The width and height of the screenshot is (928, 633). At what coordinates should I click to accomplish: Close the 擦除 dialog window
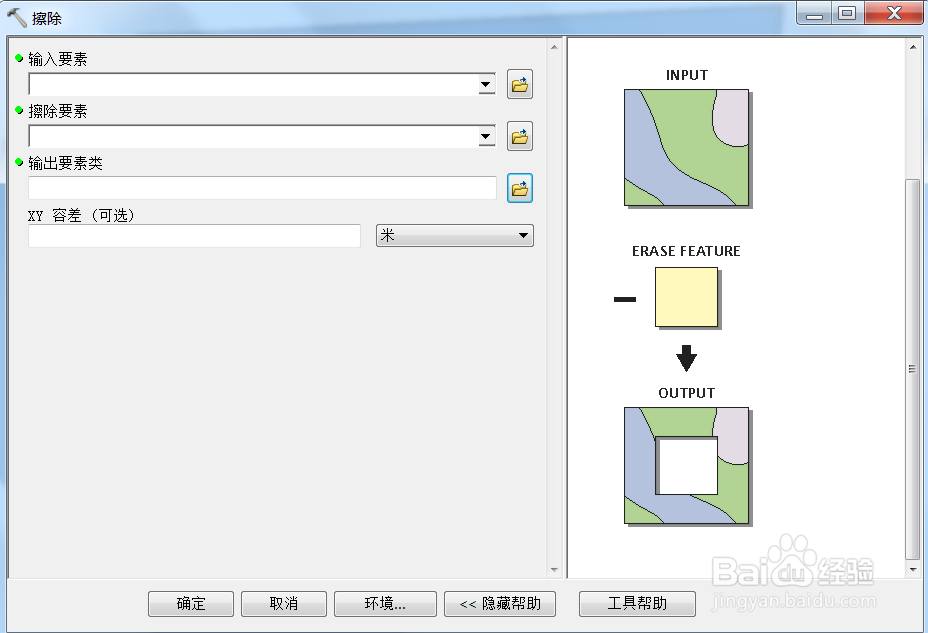[894, 14]
